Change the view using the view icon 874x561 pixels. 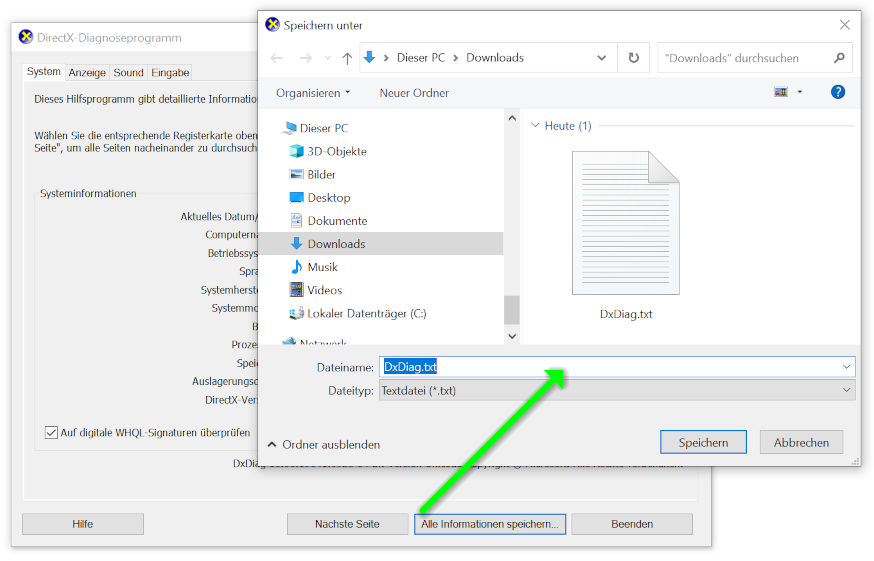pyautogui.click(x=781, y=92)
